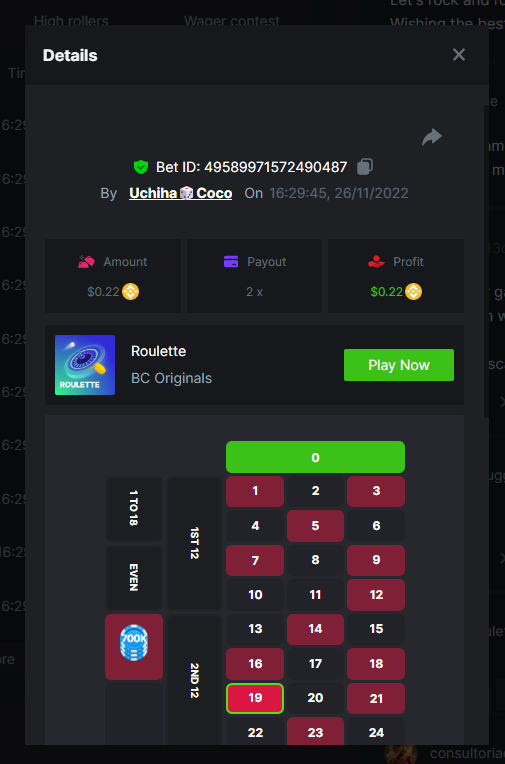Switch to the Wager contest tab
The height and width of the screenshot is (764, 505).
point(232,21)
